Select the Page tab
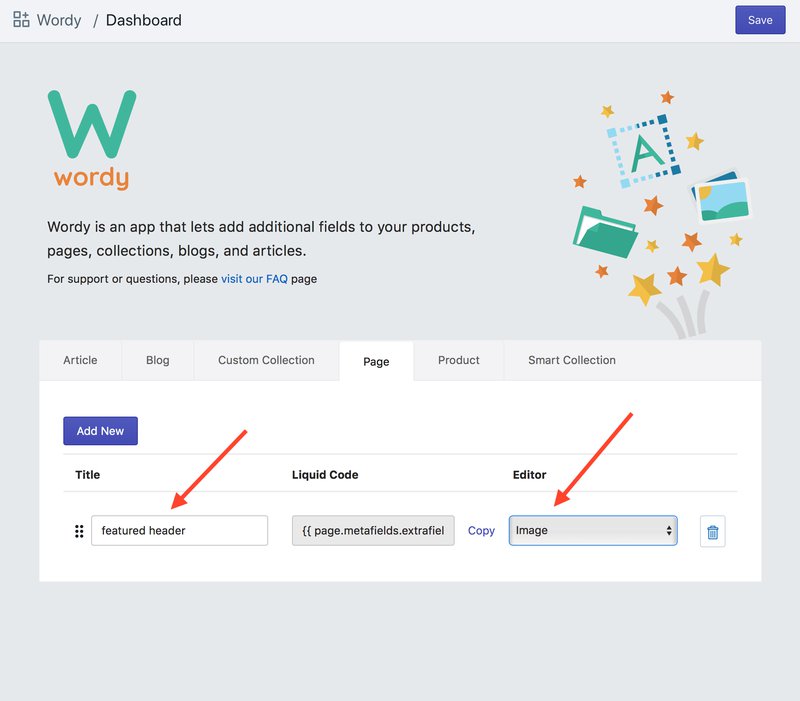Image resolution: width=800 pixels, height=701 pixels. pos(376,361)
